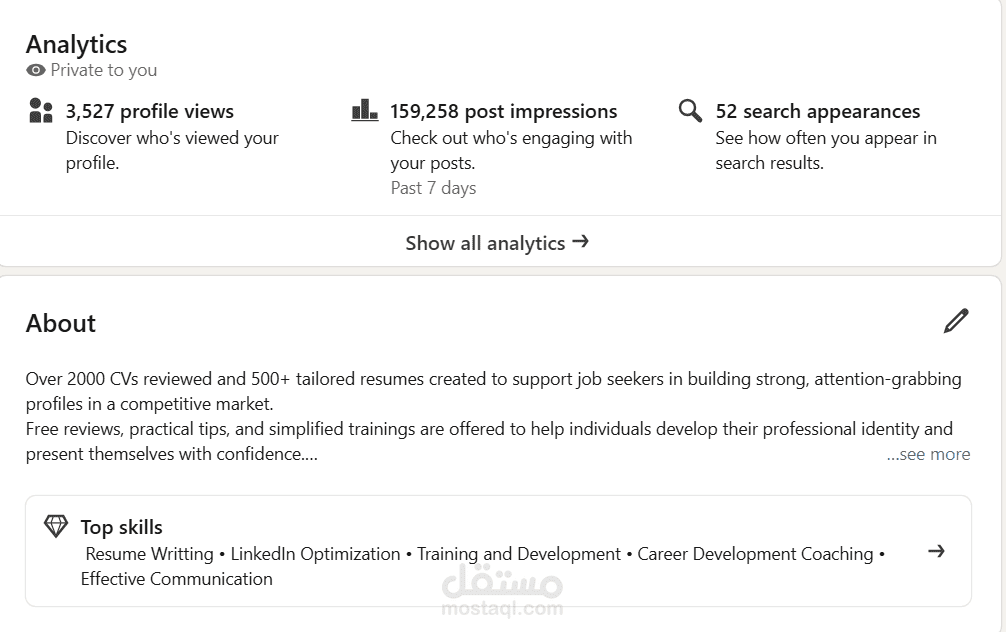Open 52 search appearances
This screenshot has height=632, width=1006.
pos(817,111)
